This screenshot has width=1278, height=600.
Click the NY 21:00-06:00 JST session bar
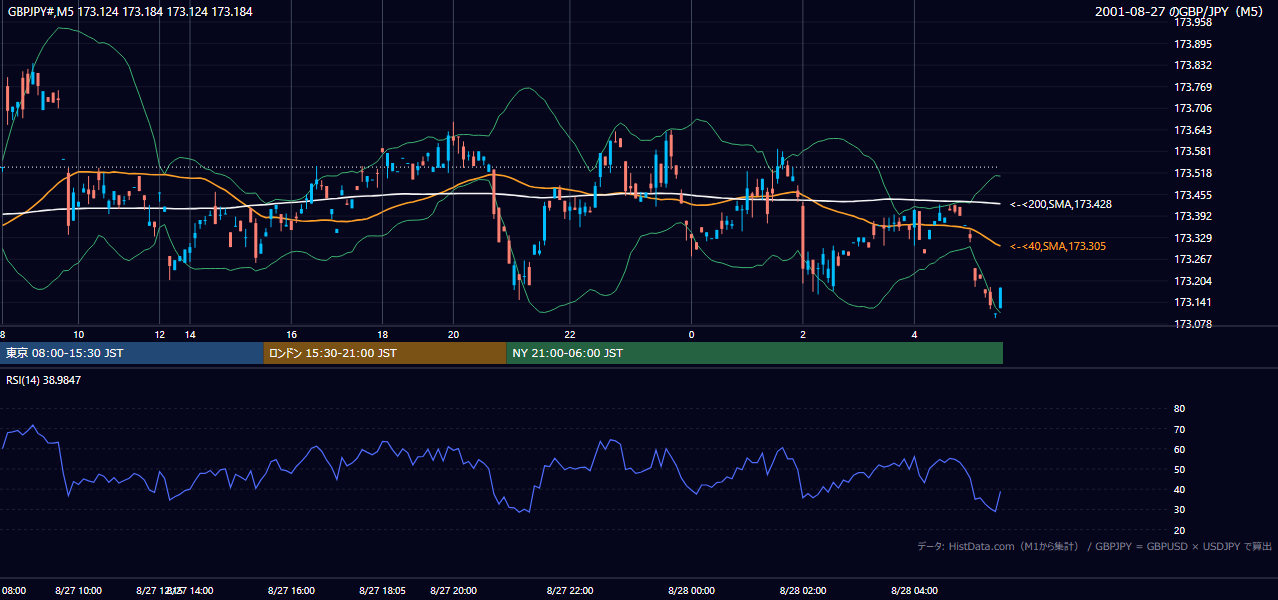(754, 353)
